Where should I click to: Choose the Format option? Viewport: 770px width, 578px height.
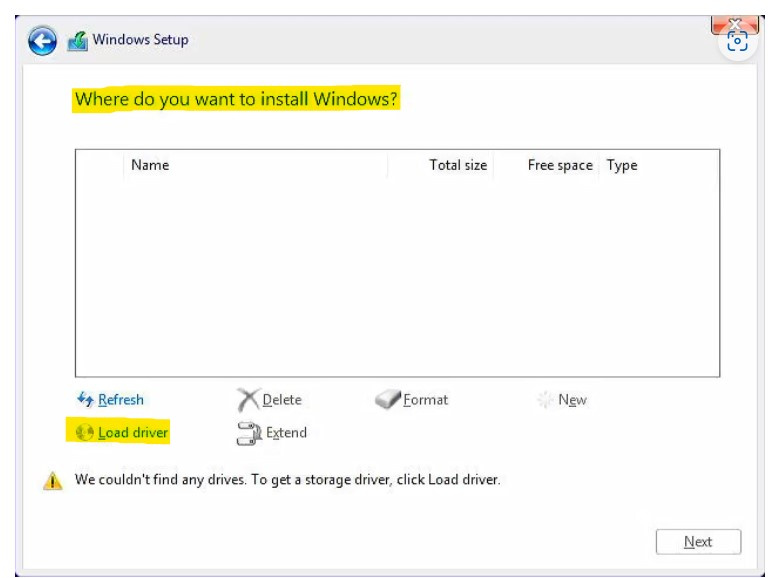[425, 400]
